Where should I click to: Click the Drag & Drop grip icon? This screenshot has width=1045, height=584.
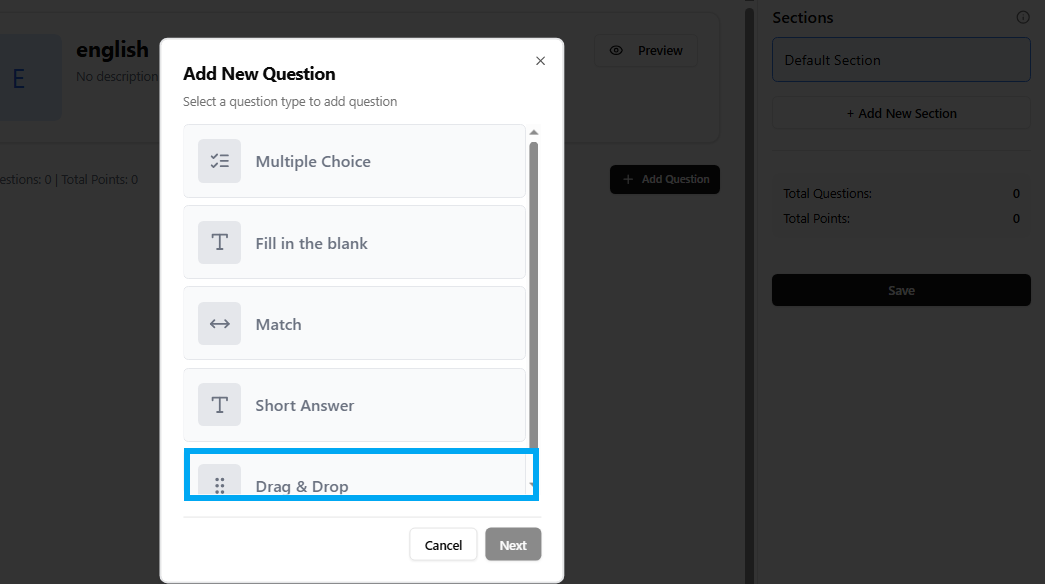(219, 485)
